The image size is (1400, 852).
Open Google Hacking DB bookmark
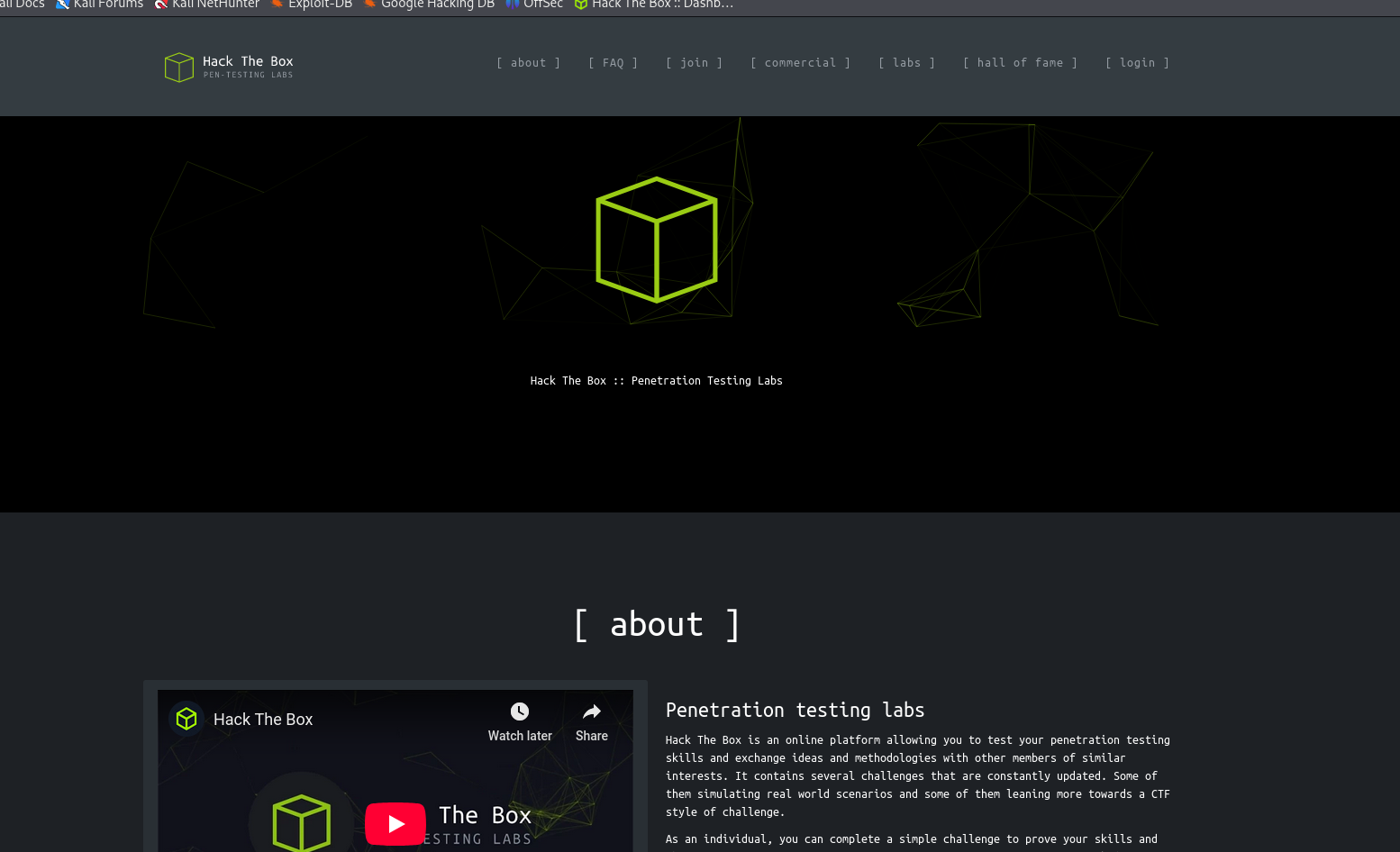429,5
